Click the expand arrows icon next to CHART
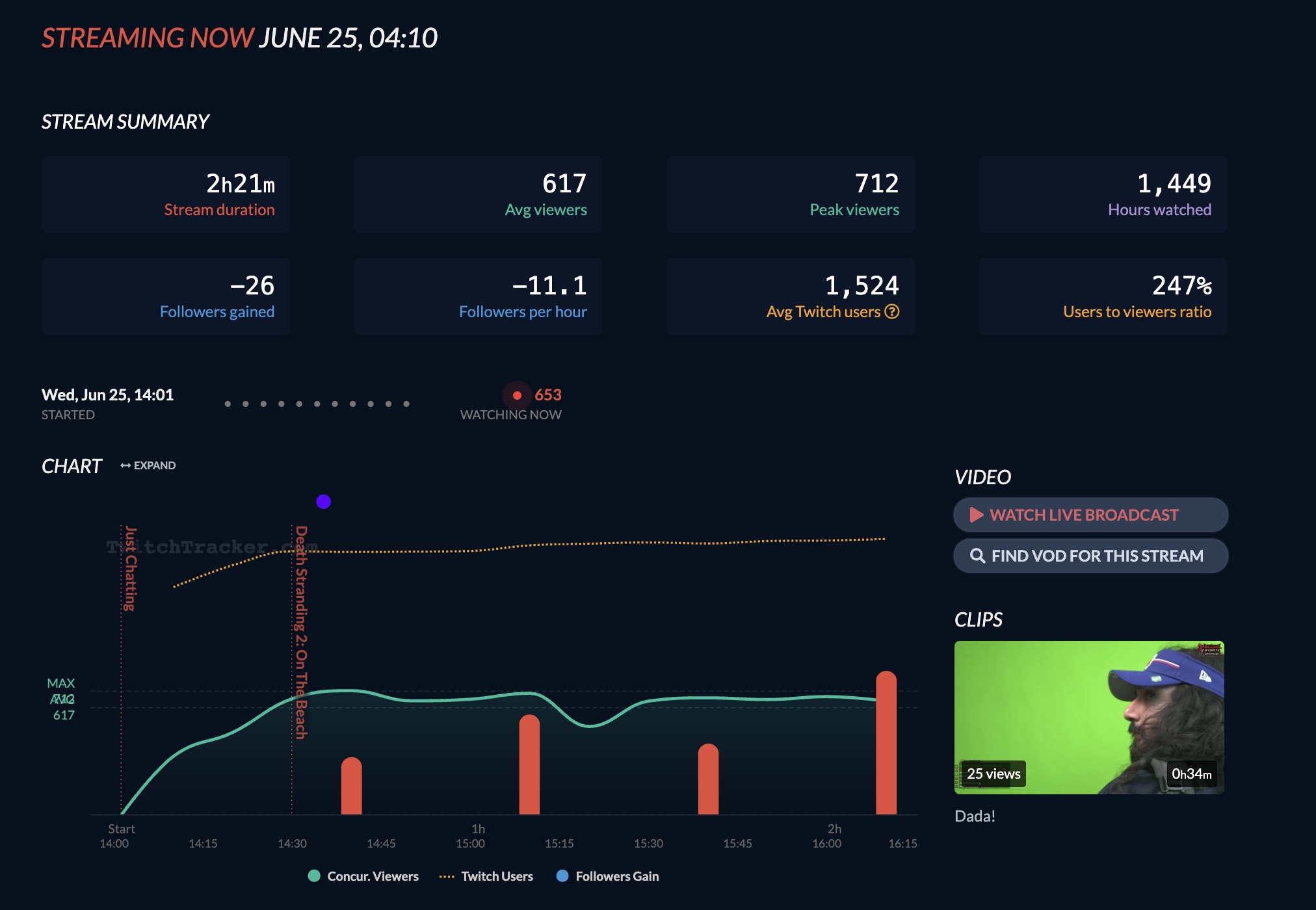1316x910 pixels. pyautogui.click(x=125, y=465)
